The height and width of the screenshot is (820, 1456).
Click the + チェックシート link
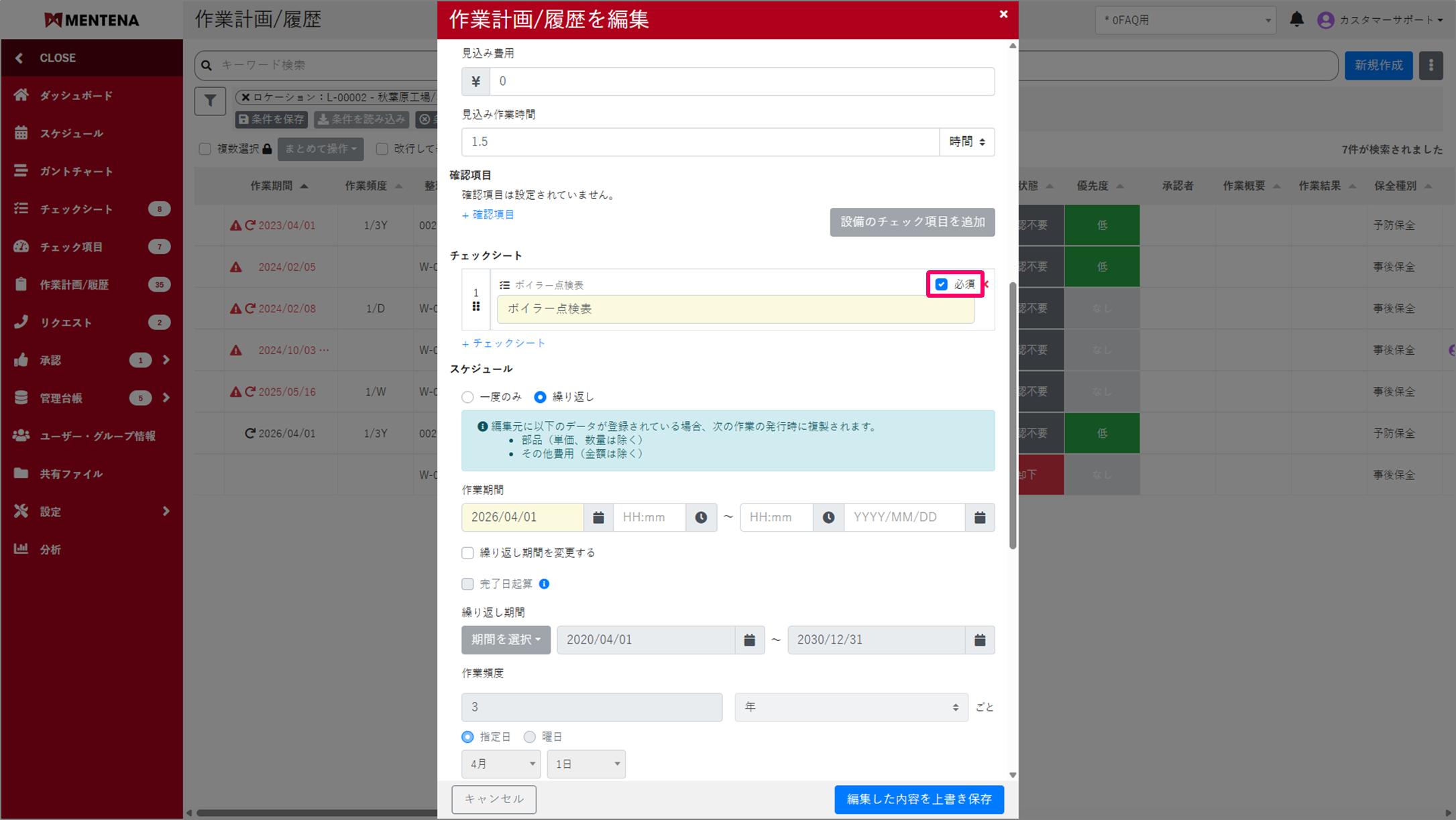pyautogui.click(x=504, y=343)
